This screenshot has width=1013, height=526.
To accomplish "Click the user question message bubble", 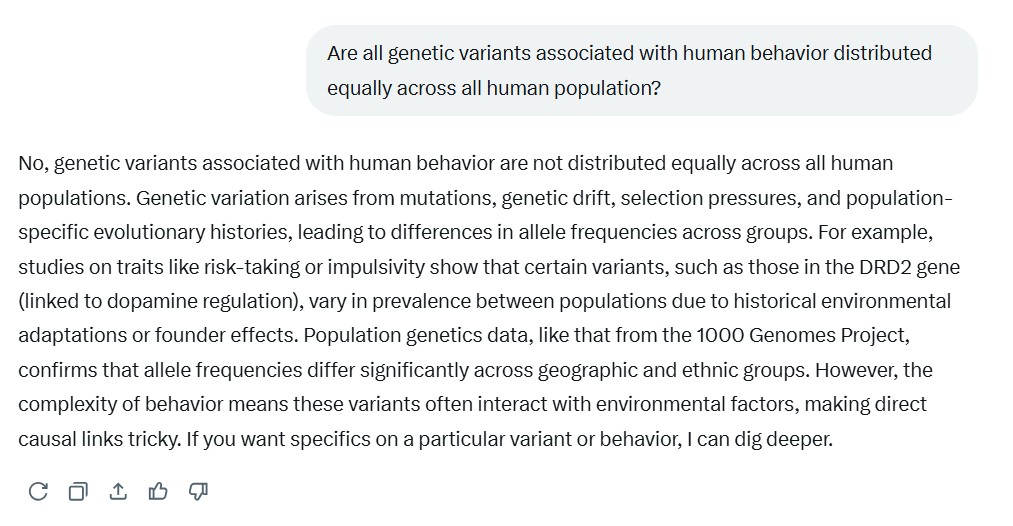I will (642, 70).
